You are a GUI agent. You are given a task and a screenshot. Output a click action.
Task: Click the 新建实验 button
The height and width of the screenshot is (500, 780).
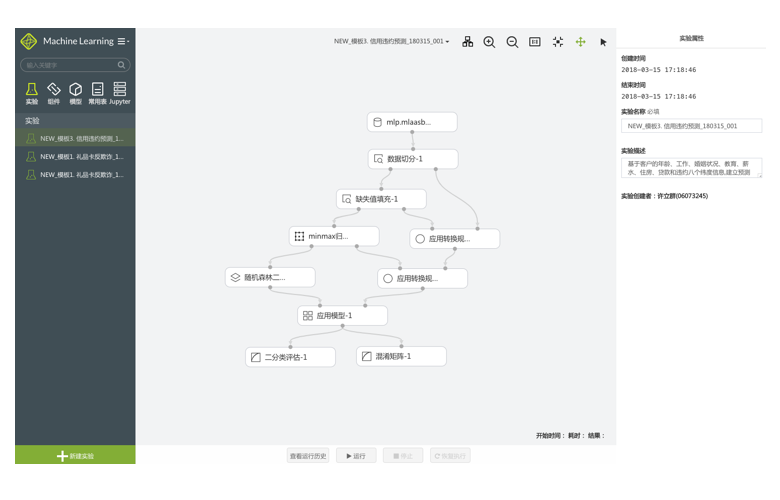click(75, 455)
